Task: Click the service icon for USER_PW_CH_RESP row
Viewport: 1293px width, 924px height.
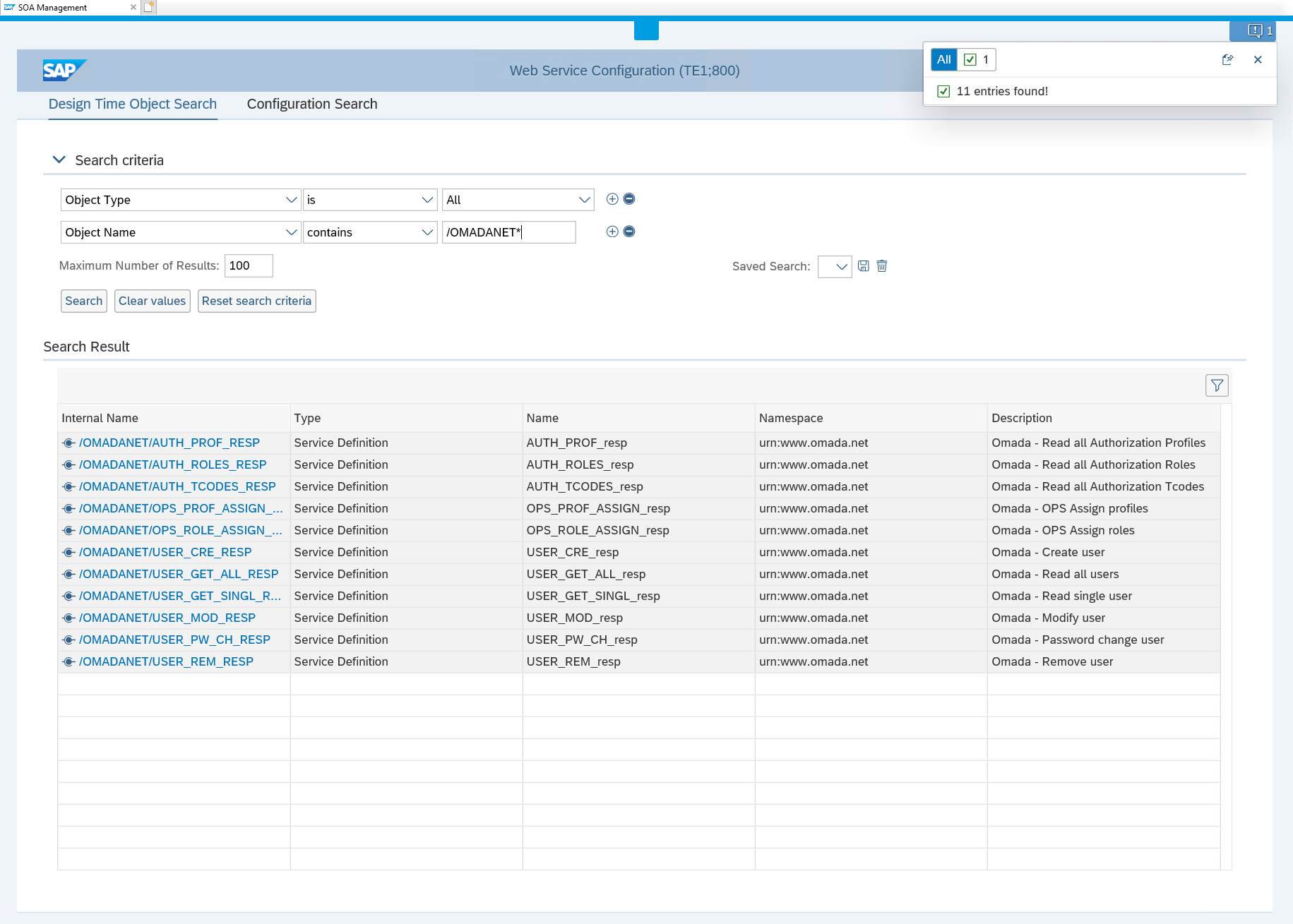Action: click(x=68, y=640)
